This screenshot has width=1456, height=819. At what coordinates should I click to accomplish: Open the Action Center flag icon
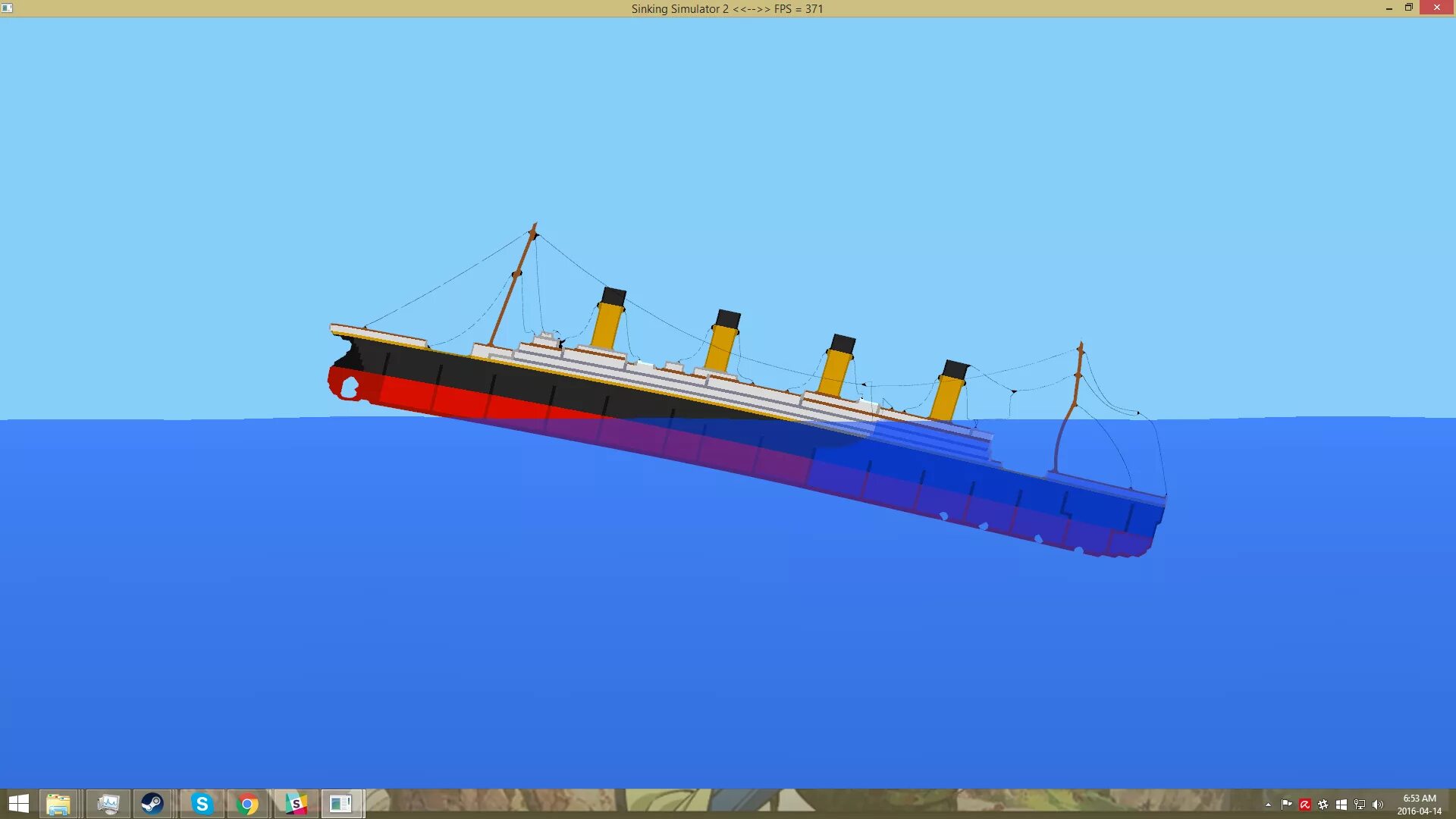point(1287,805)
